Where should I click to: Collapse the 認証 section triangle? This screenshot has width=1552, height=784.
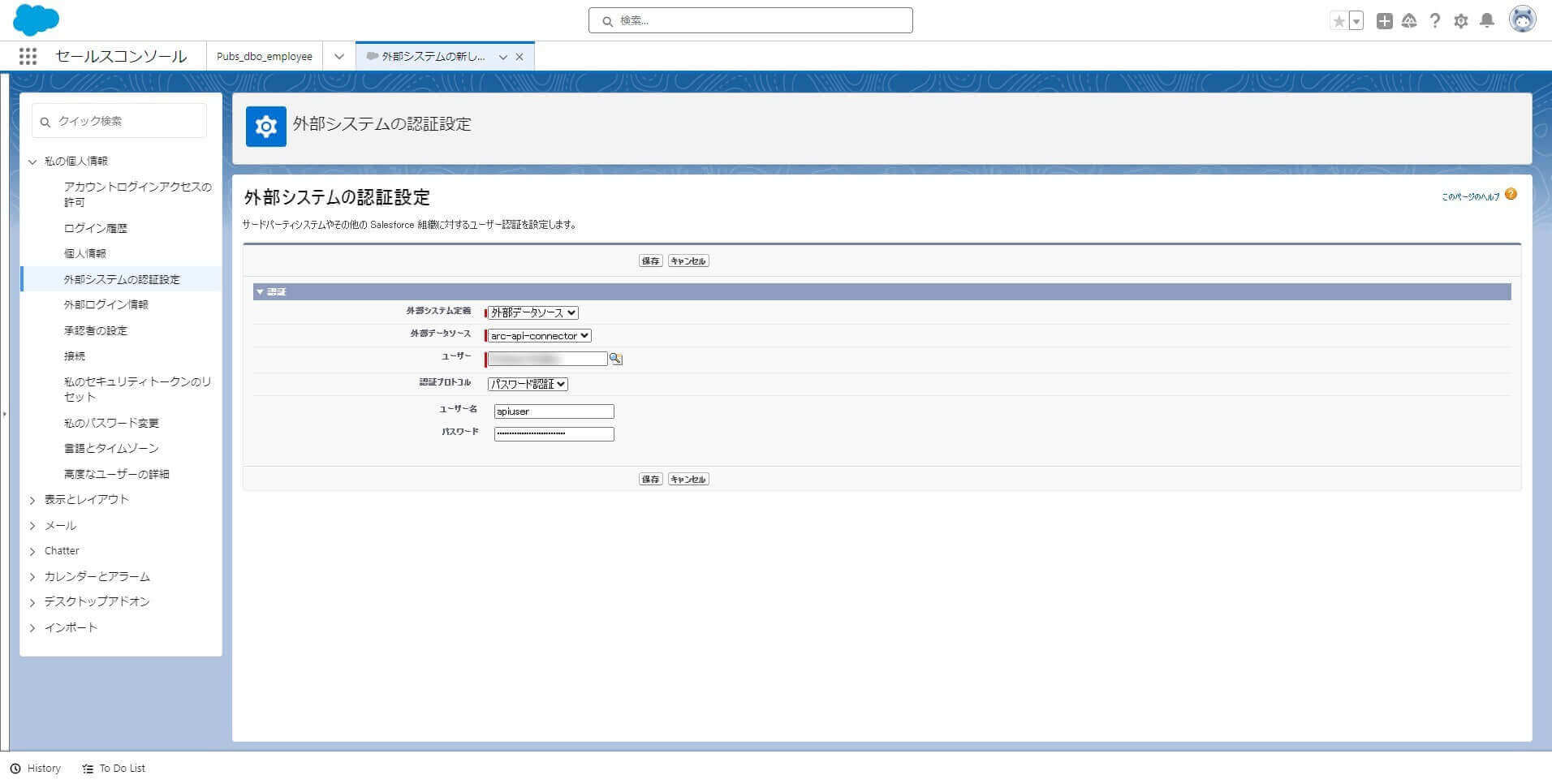point(260,291)
